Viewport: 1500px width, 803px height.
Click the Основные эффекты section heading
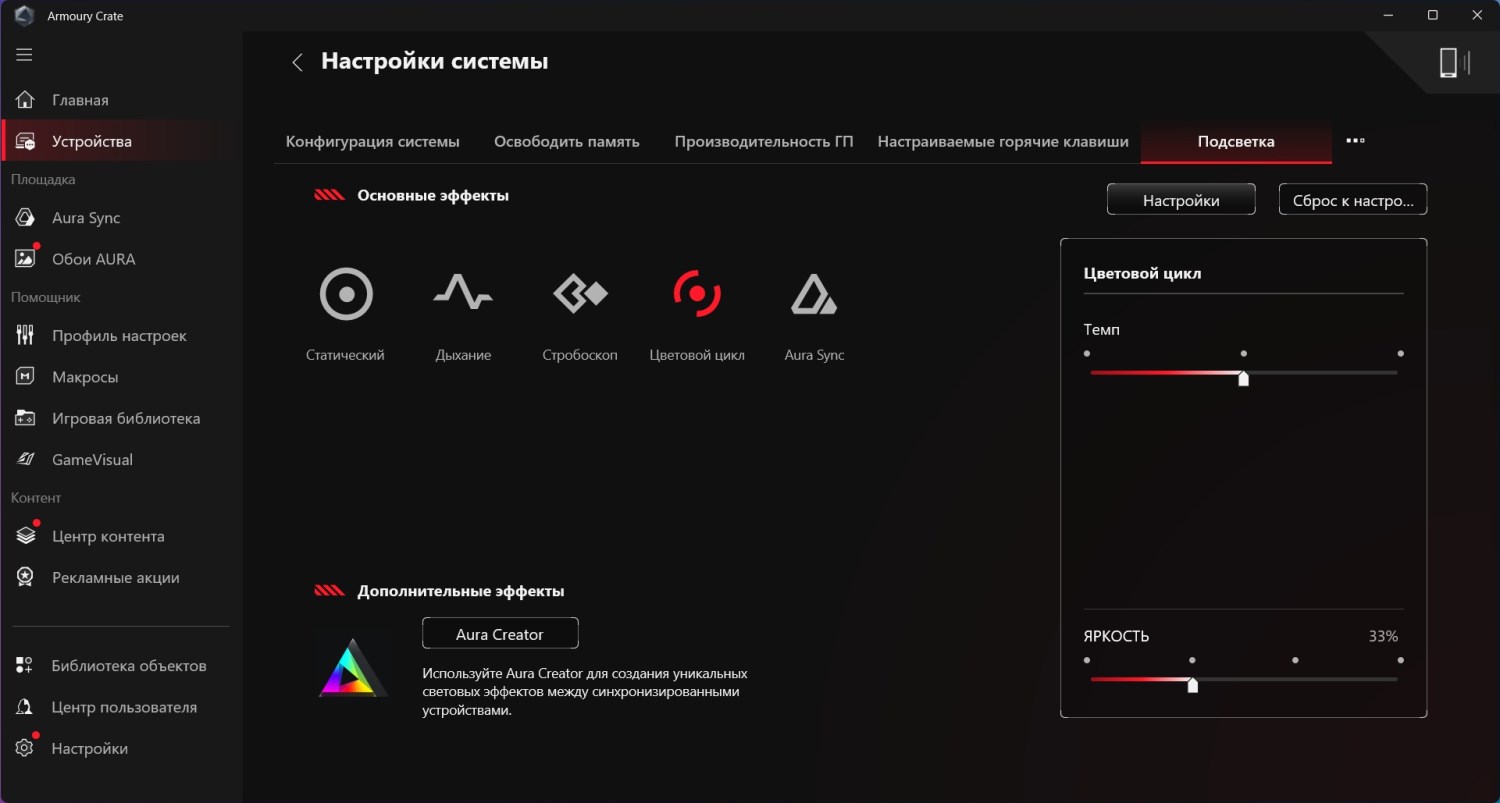click(x=433, y=196)
